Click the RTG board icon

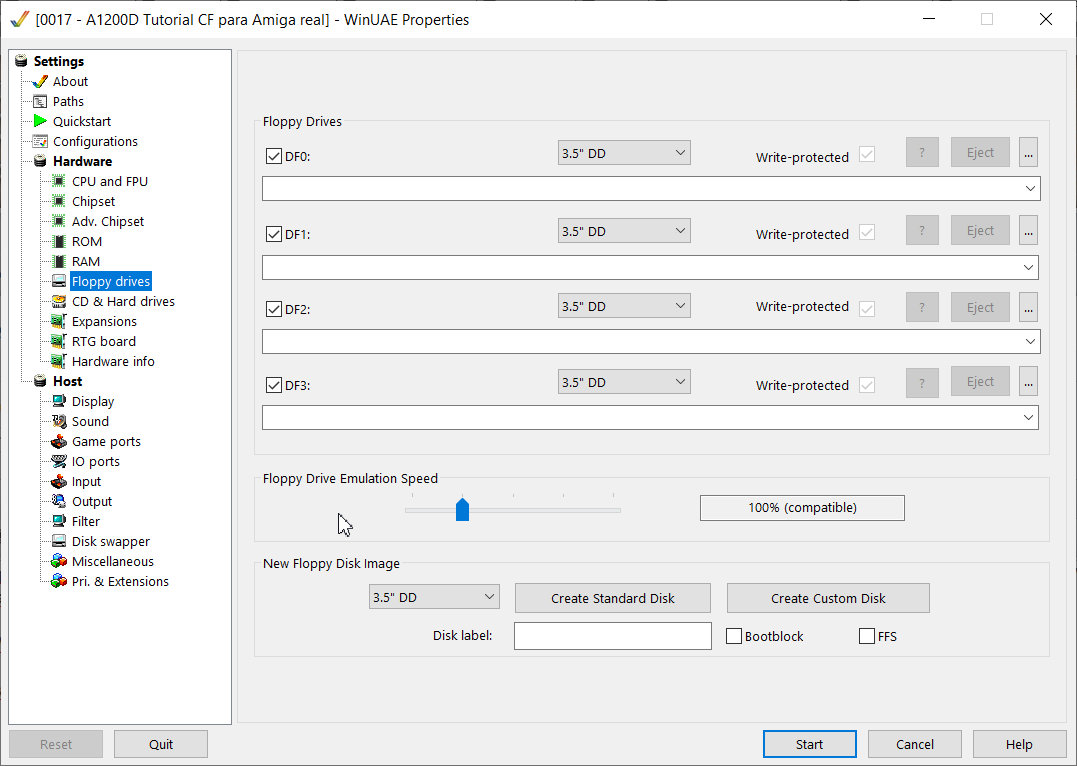coord(59,341)
